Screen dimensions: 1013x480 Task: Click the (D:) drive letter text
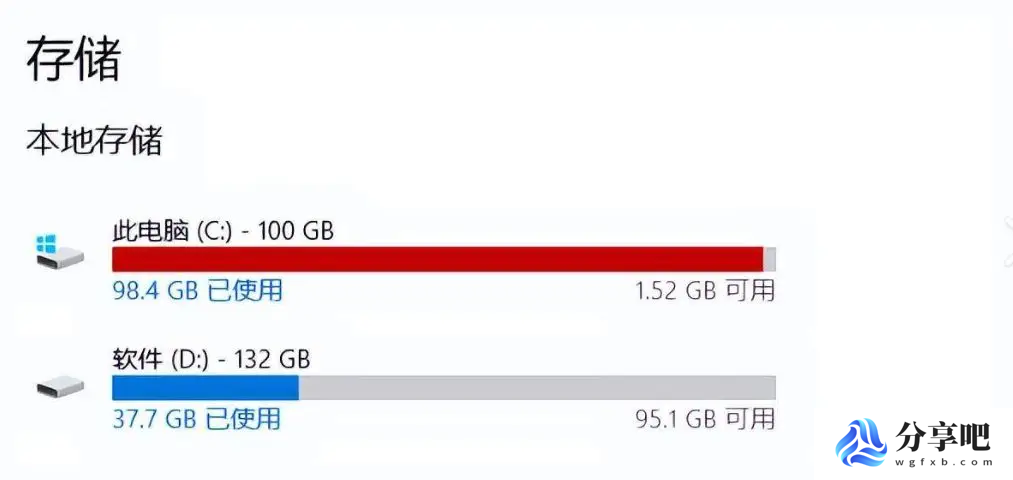pyautogui.click(x=189, y=359)
